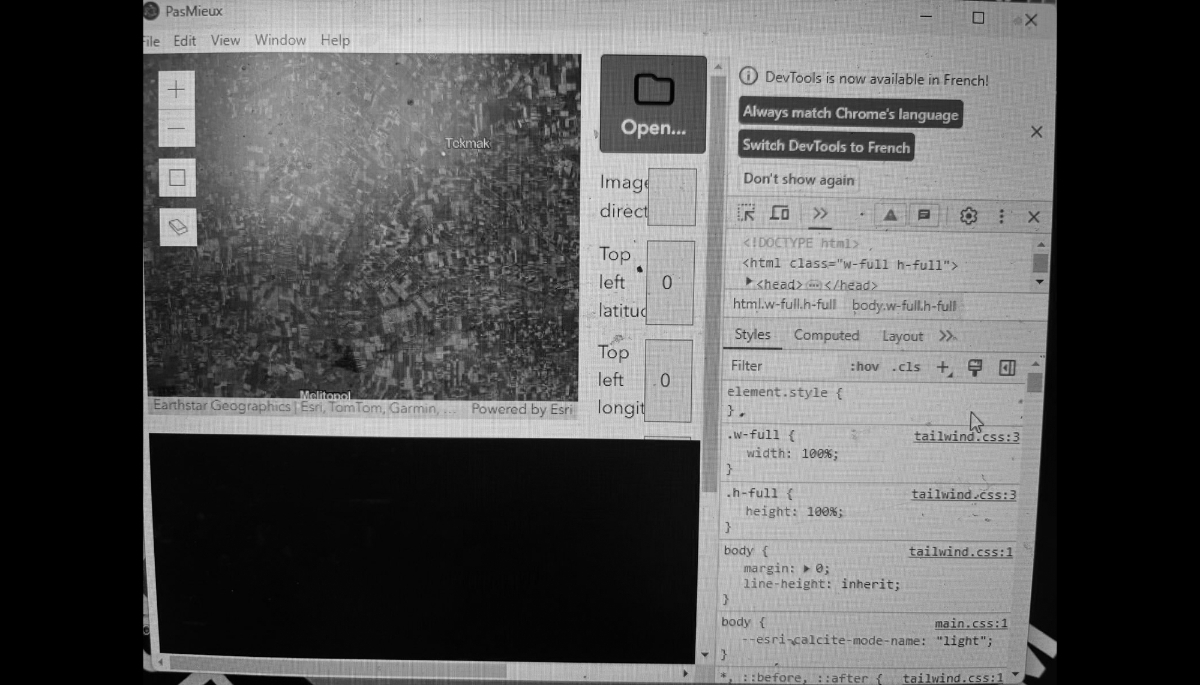This screenshot has width=1200, height=685.
Task: Activate the DevTools inspect element picker
Action: coord(746,214)
